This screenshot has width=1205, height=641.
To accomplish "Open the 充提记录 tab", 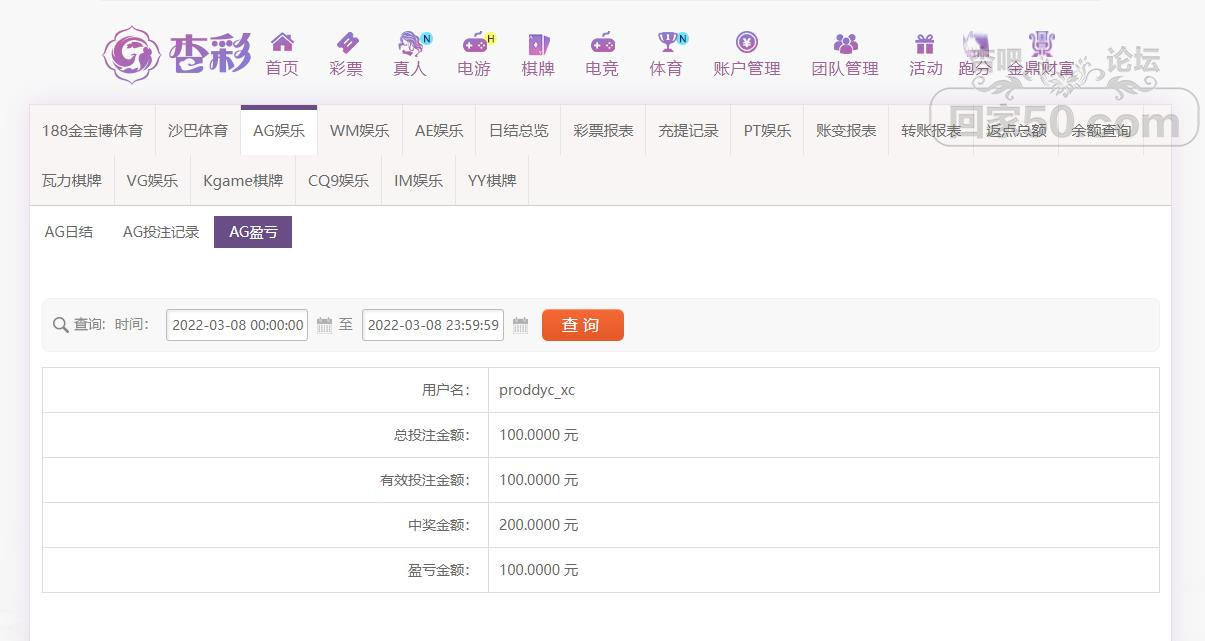I will point(688,131).
